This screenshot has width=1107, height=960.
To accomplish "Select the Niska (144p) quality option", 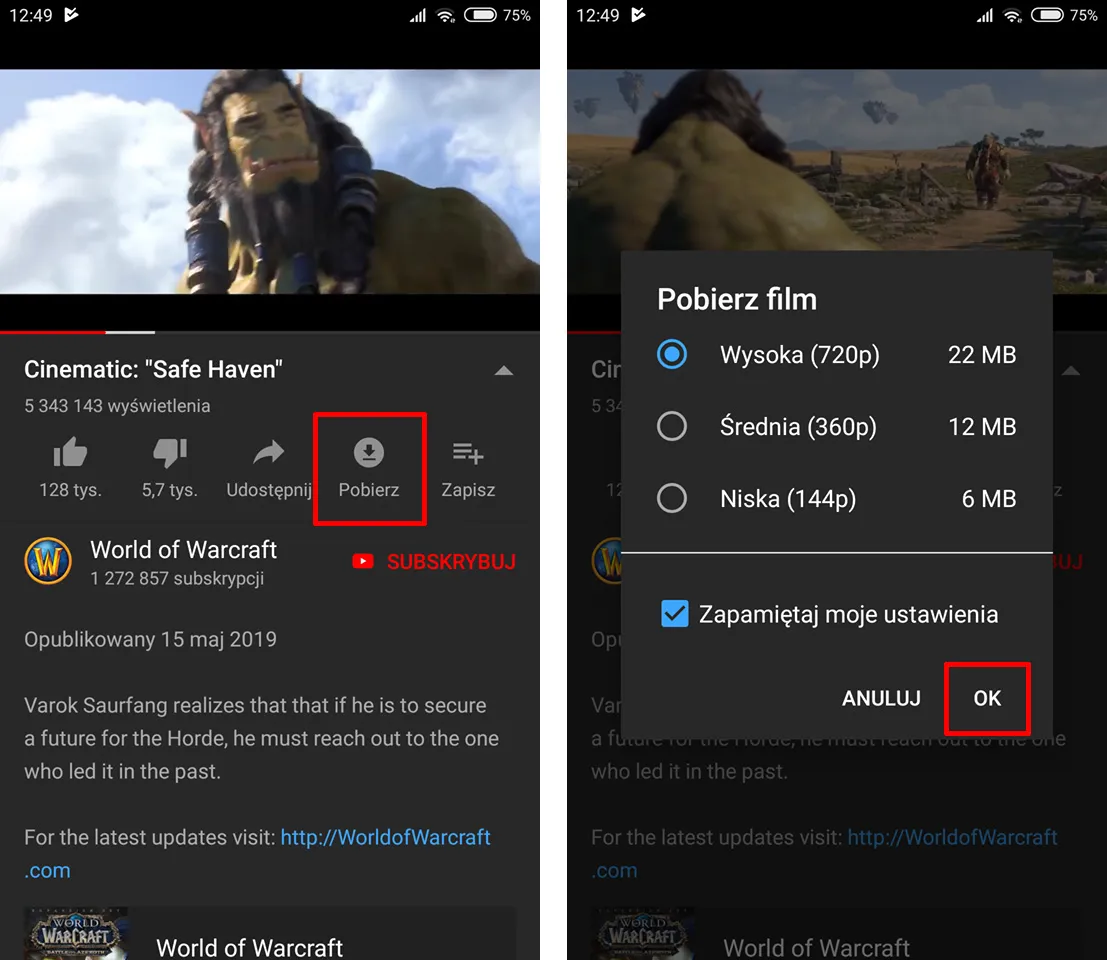I will [672, 498].
